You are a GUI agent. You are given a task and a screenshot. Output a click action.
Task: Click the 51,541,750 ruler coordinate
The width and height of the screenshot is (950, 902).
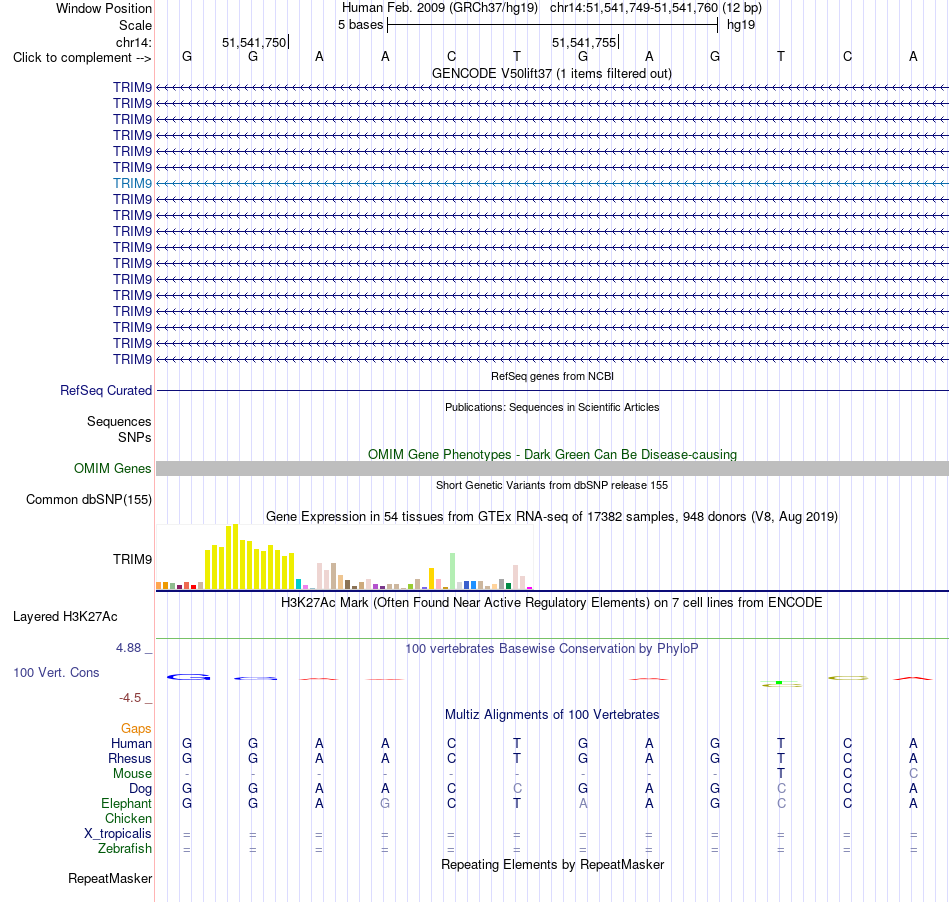pyautogui.click(x=254, y=42)
